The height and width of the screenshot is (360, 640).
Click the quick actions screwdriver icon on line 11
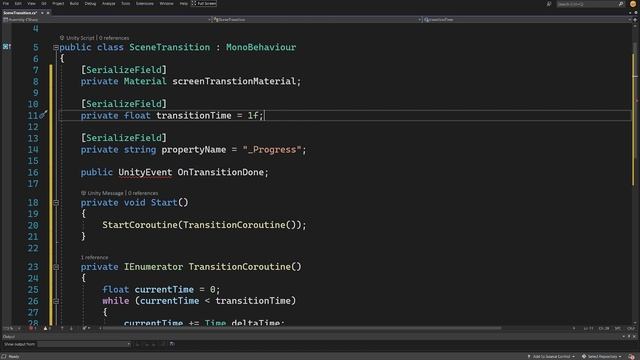(x=44, y=114)
